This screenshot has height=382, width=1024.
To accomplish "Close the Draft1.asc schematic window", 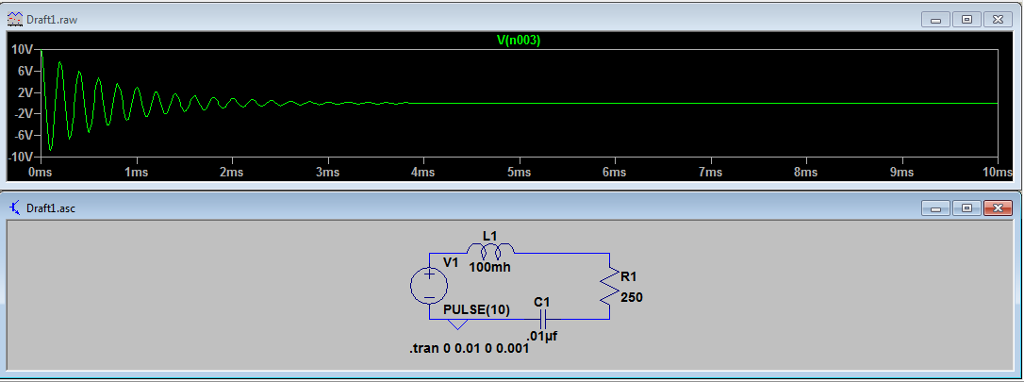I will [997, 208].
